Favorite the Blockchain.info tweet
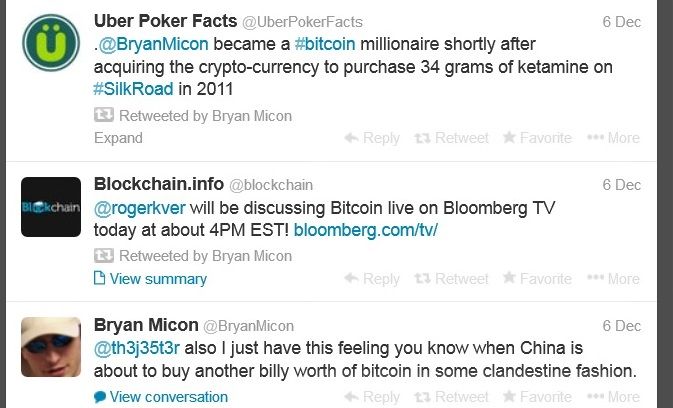 click(x=537, y=278)
